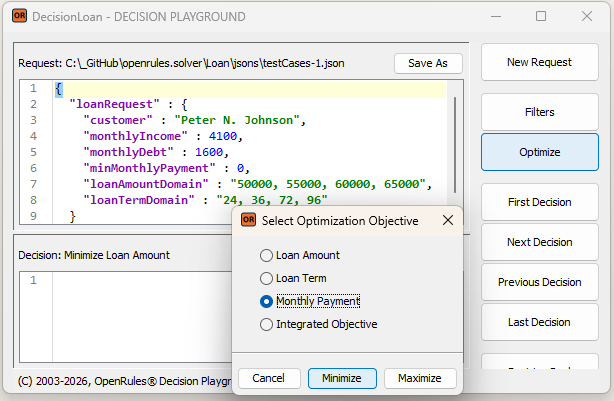The width and height of the screenshot is (614, 401).
Task: Jump to the Last Decision
Action: [539, 322]
